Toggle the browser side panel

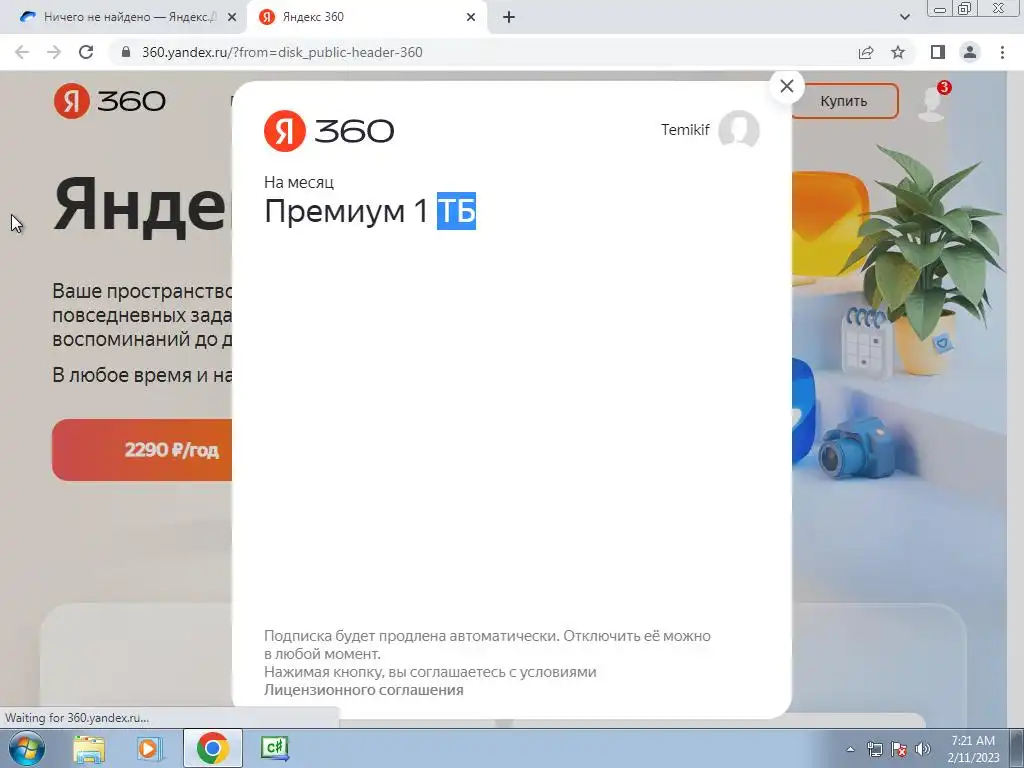click(938, 52)
